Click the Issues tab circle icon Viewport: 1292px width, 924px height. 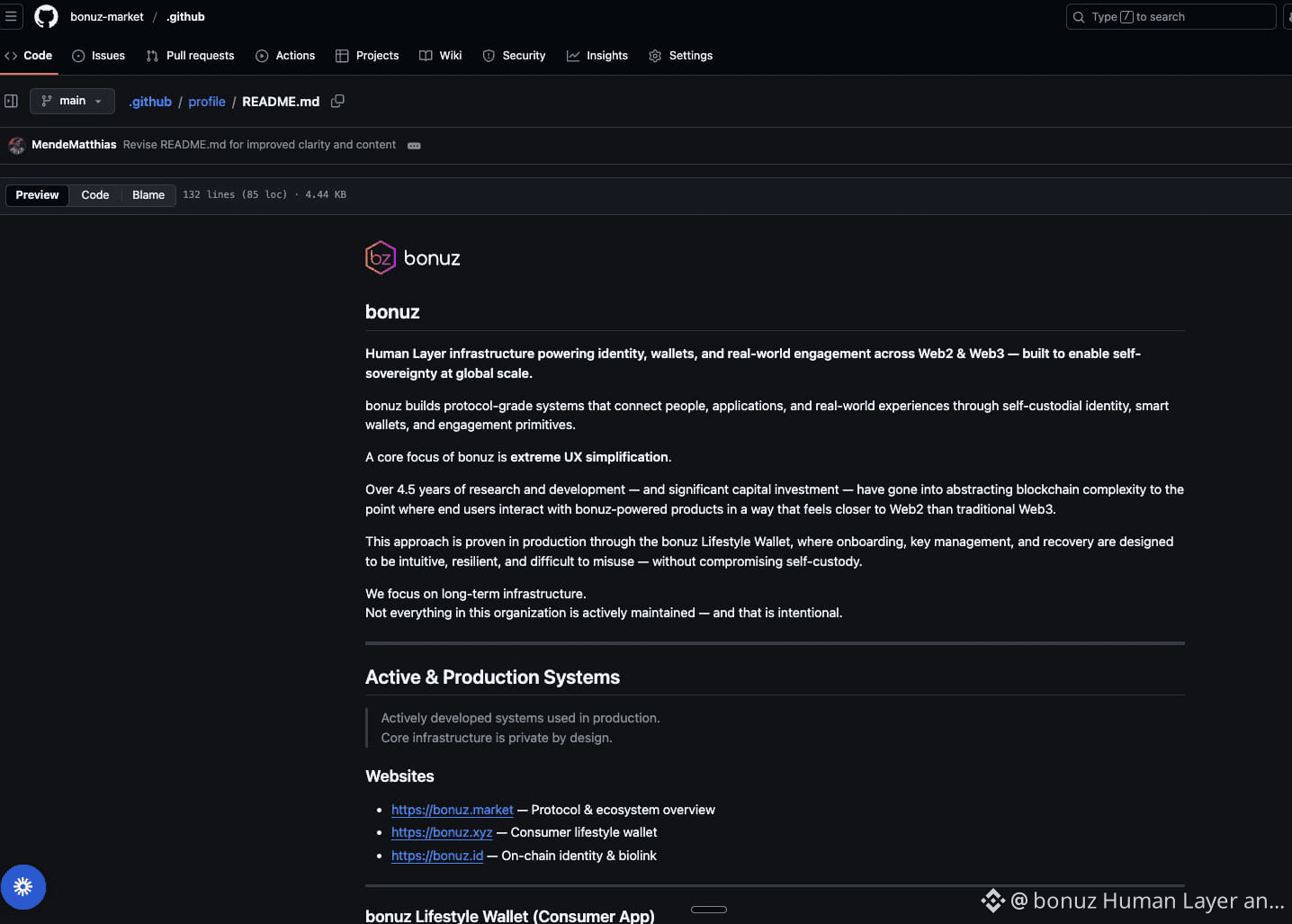pos(78,56)
